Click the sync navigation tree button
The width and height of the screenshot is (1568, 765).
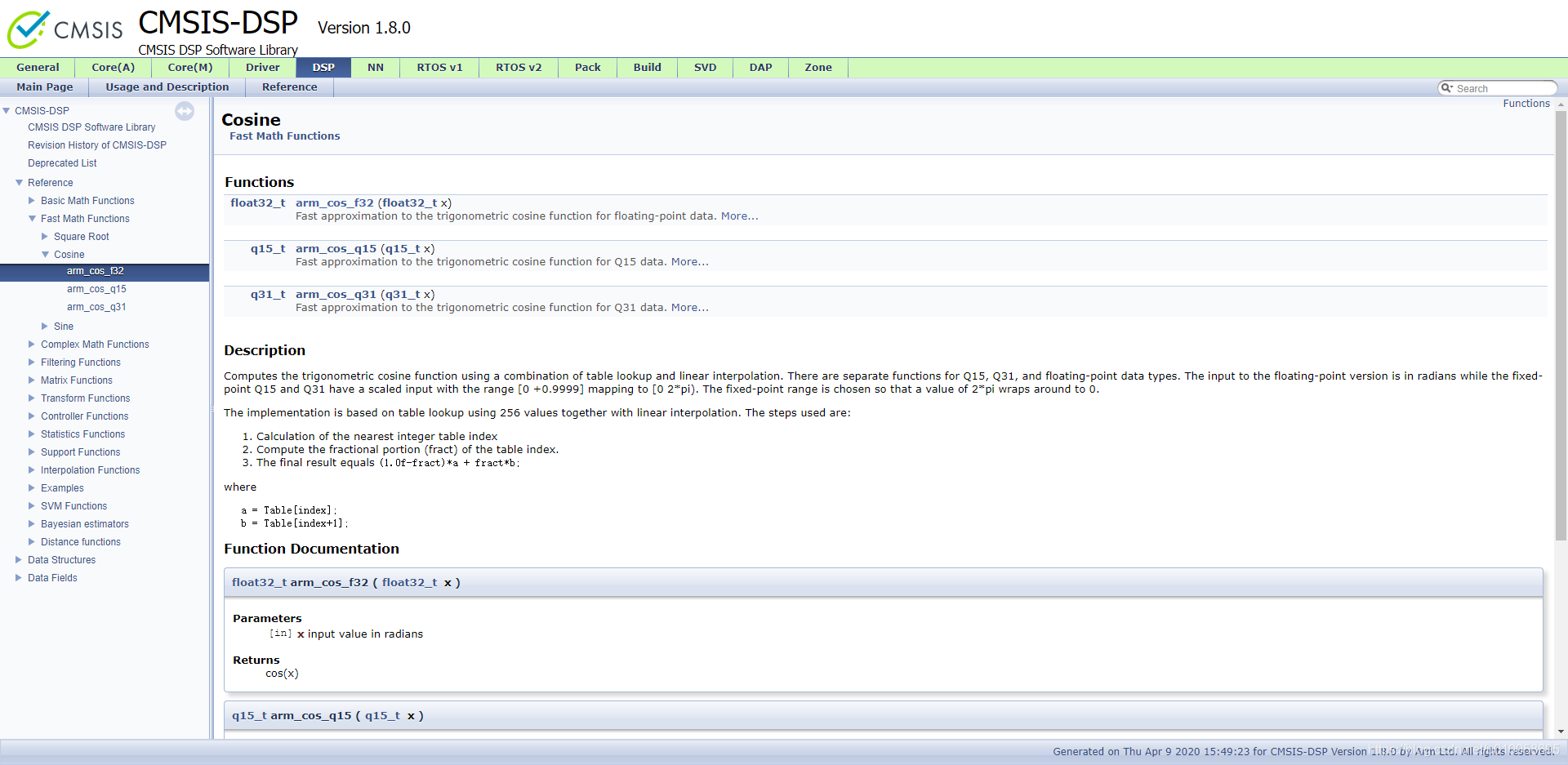point(185,111)
